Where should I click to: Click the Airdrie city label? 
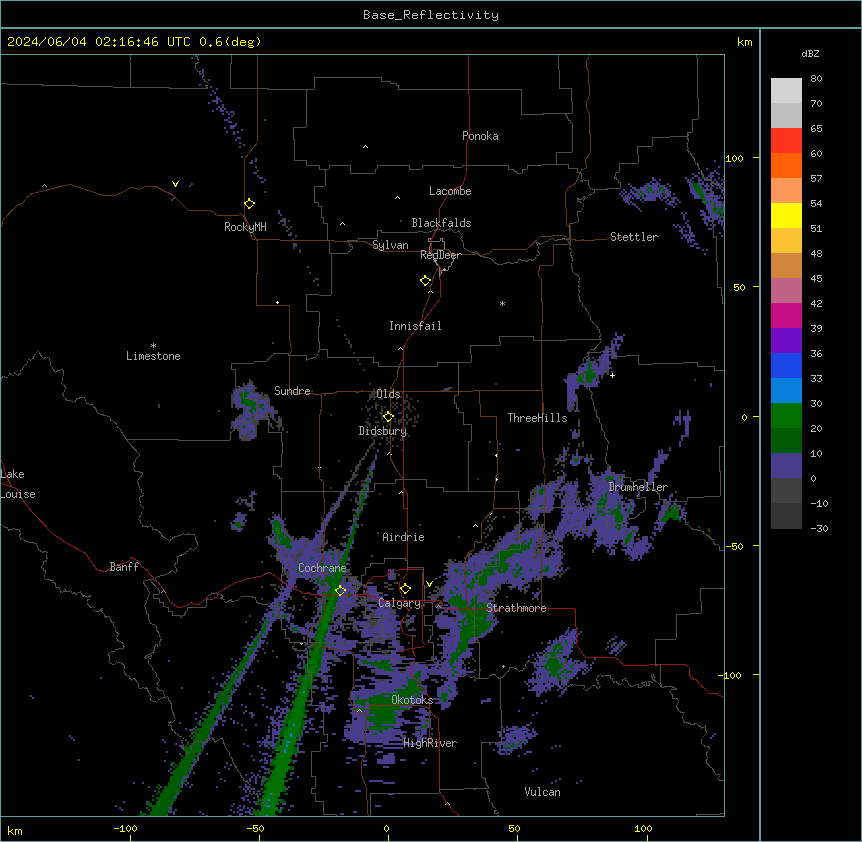tap(403, 537)
